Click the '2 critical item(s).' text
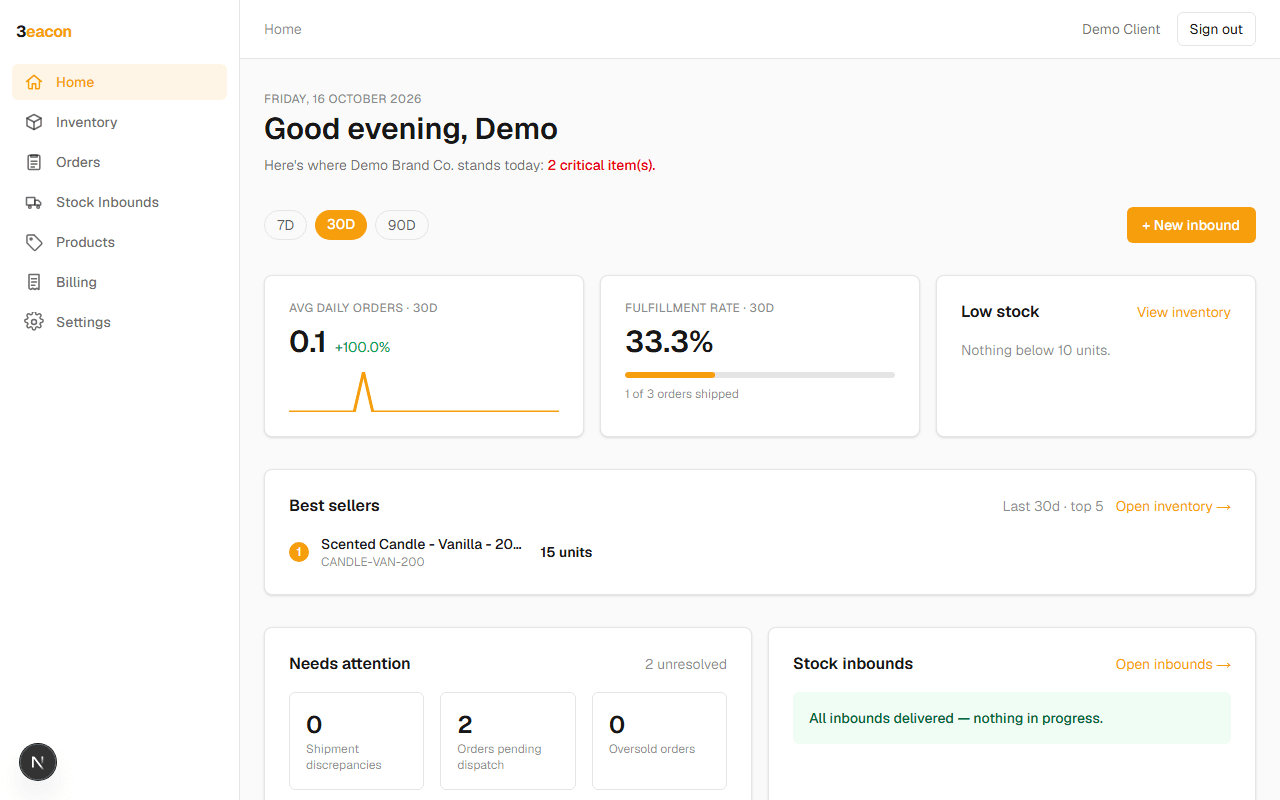 (x=602, y=165)
